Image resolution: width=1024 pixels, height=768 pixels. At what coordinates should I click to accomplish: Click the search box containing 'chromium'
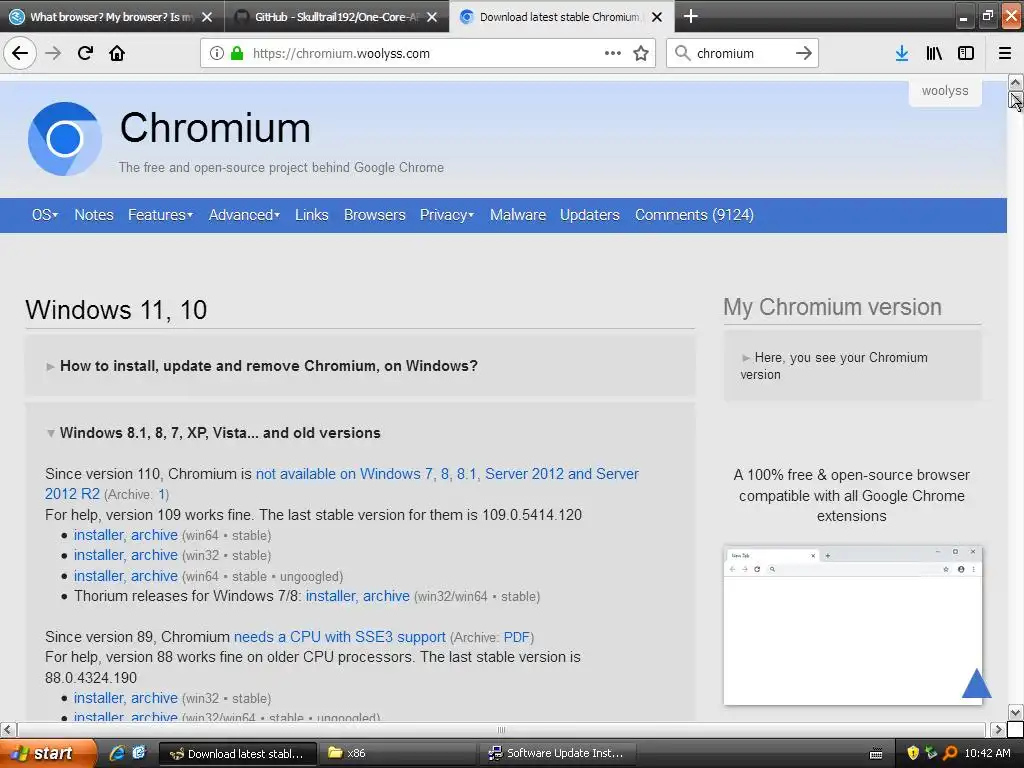(741, 53)
